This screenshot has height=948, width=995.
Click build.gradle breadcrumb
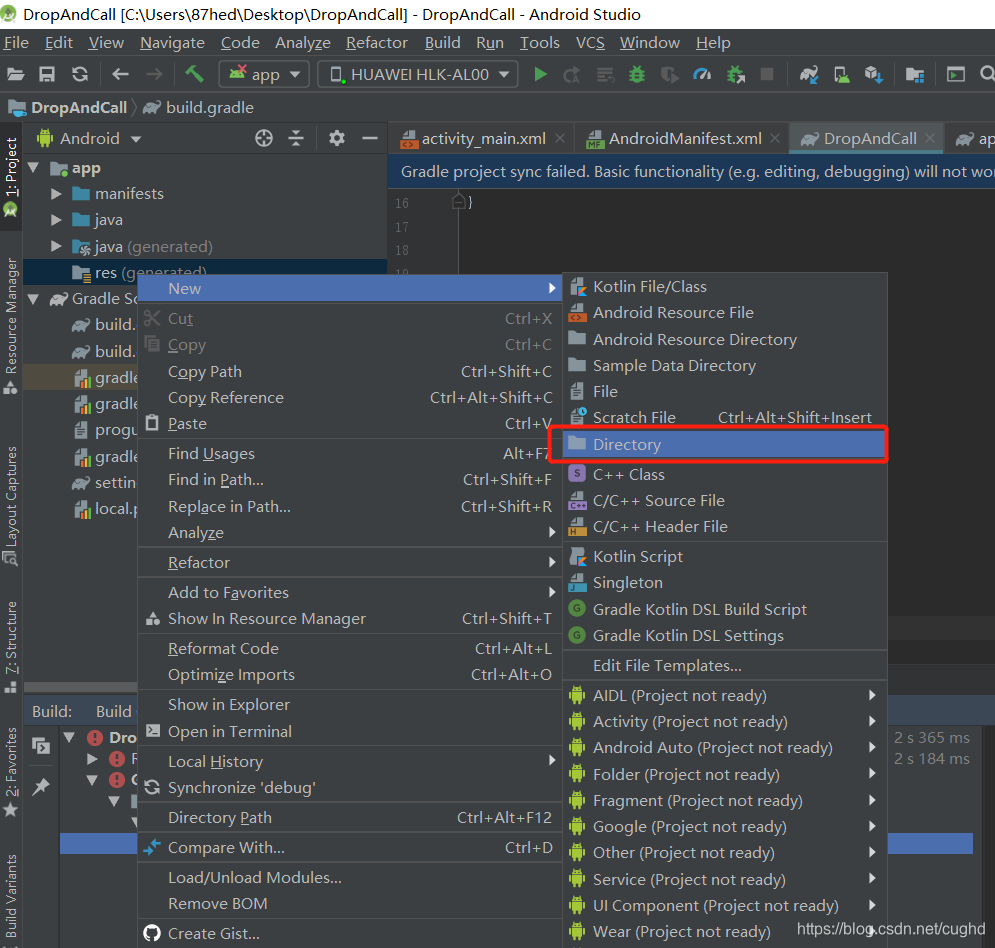[209, 108]
